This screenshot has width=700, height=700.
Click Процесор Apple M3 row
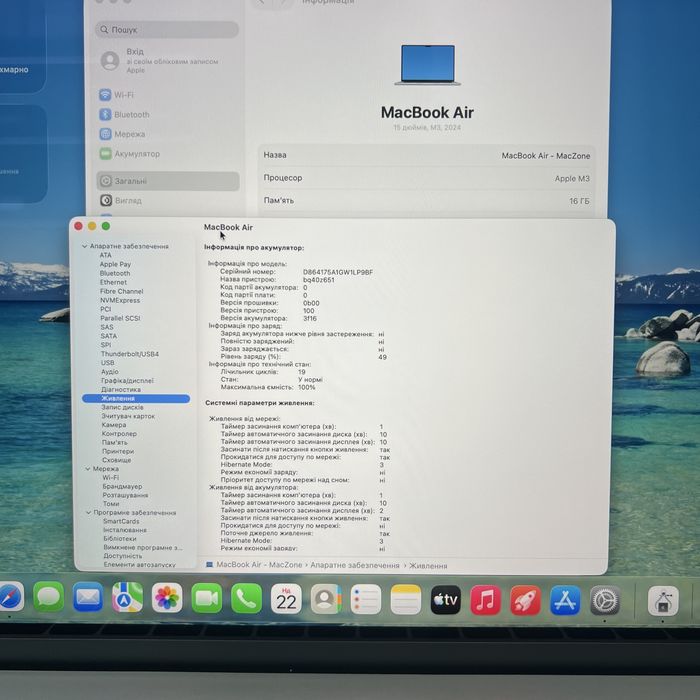[426, 178]
